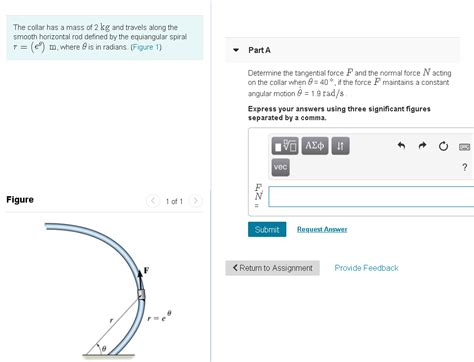This screenshot has width=474, height=362.
Task: Insert vector notation with vec button
Action: click(x=280, y=167)
